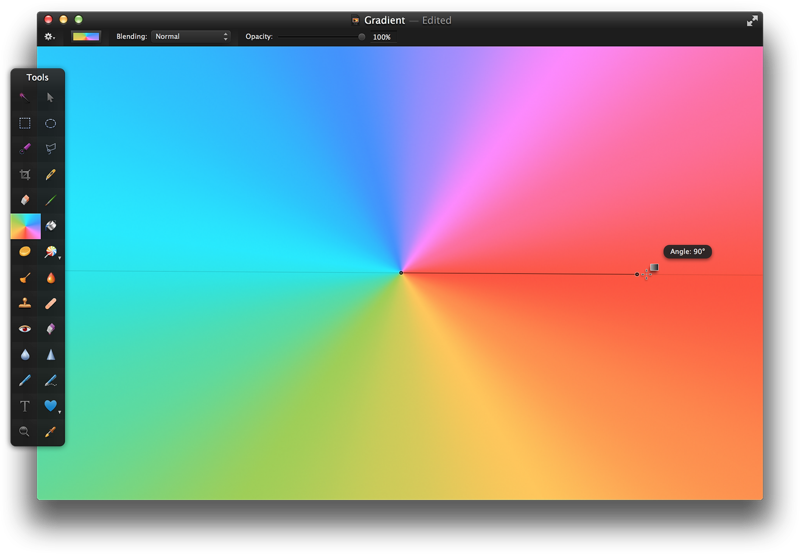
Task: Pick the Pen tool
Action: pos(24,380)
